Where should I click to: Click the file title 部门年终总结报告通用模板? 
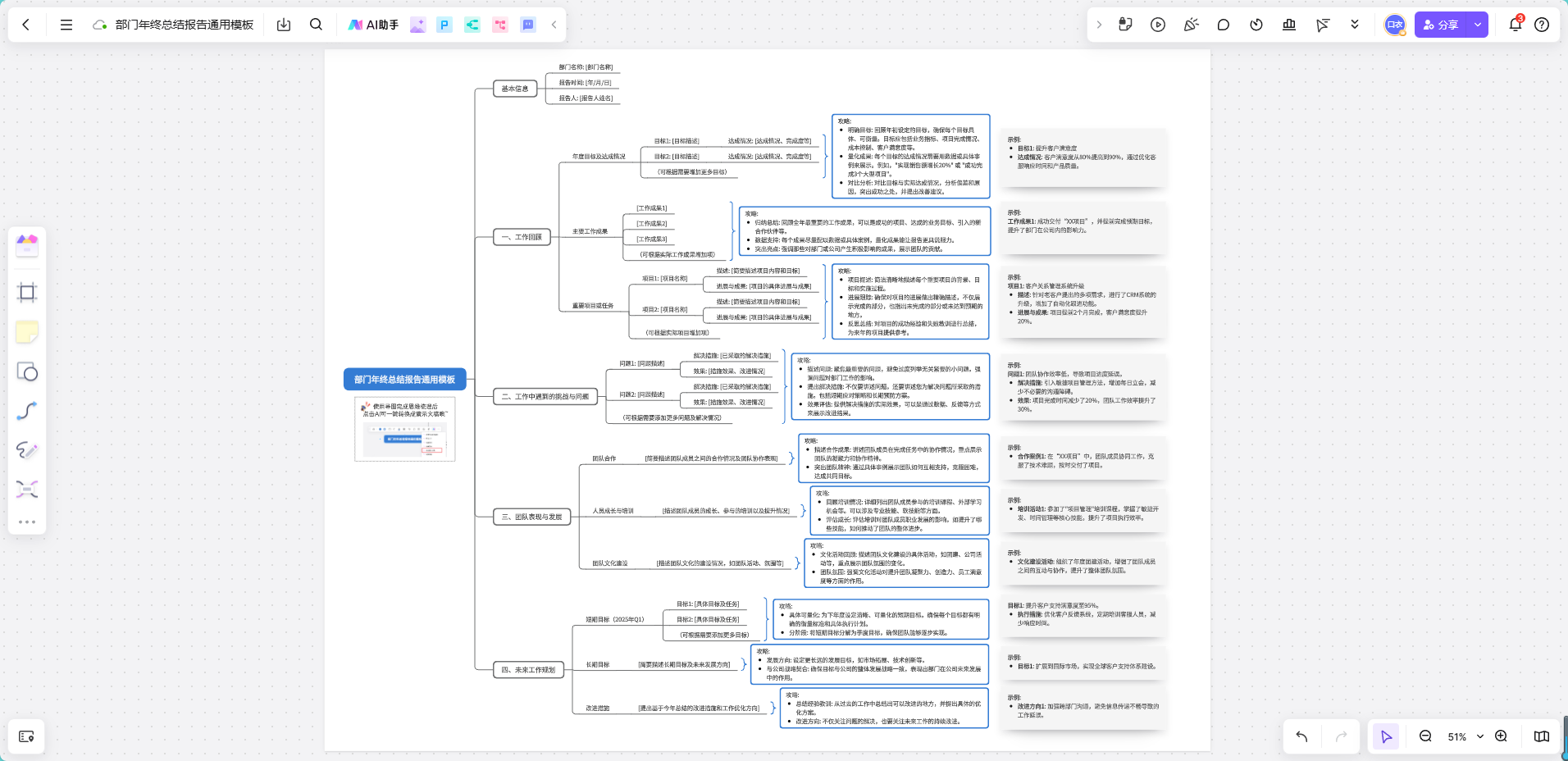tap(185, 25)
